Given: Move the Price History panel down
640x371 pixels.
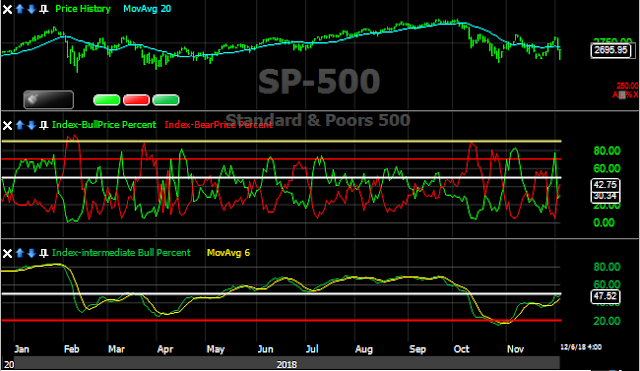Looking at the screenshot, I should click(x=31, y=9).
